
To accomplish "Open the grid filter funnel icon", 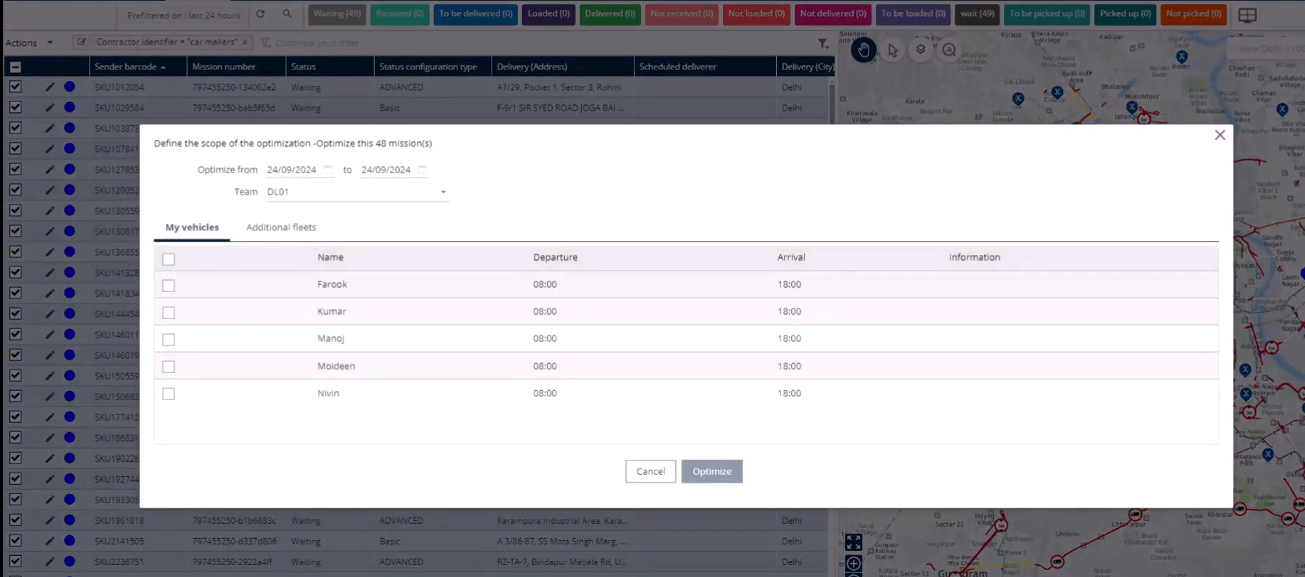I will 823,43.
